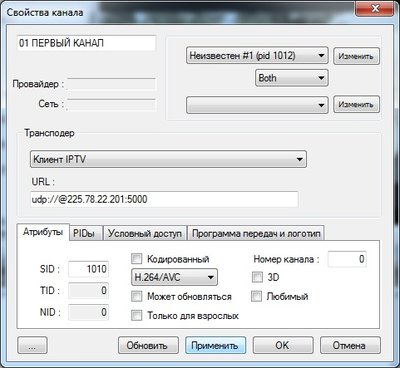400x368 pixels.
Task: Check the 3D checkbox
Action: coord(257,277)
